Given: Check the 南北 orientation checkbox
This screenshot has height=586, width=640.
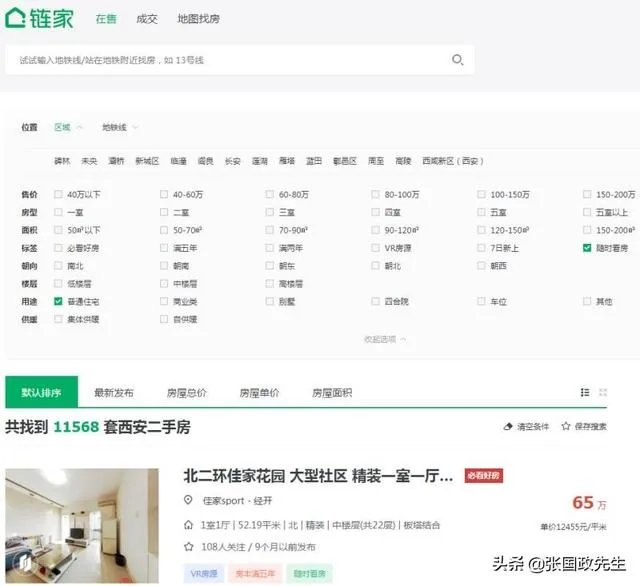Looking at the screenshot, I should coord(58,266).
